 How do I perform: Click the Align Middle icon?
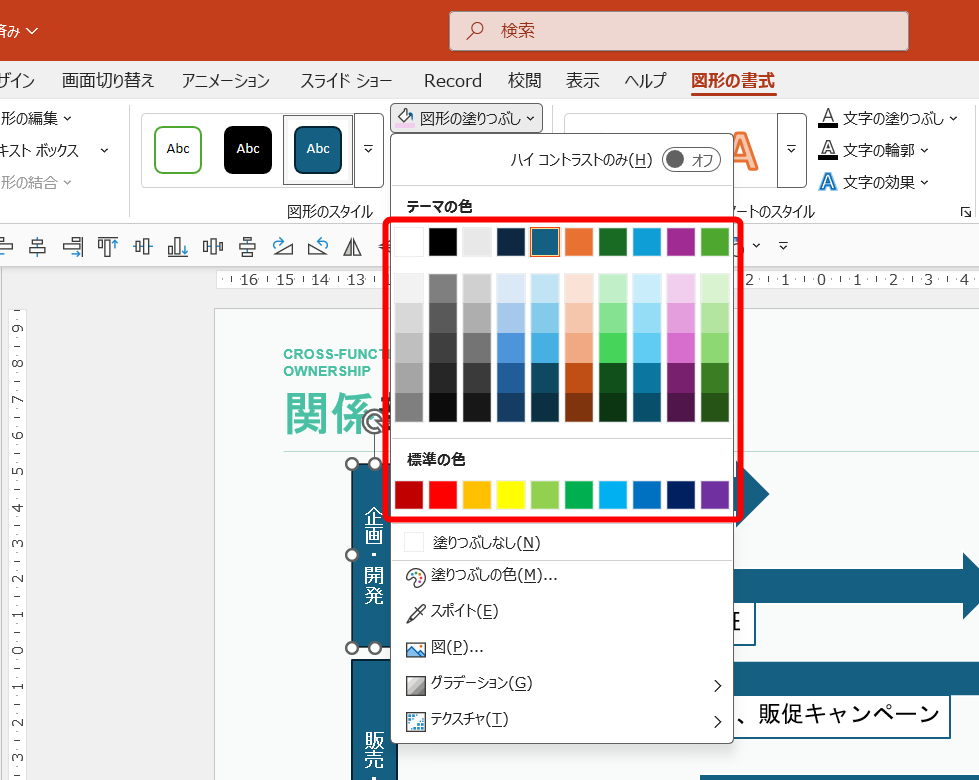pos(142,246)
